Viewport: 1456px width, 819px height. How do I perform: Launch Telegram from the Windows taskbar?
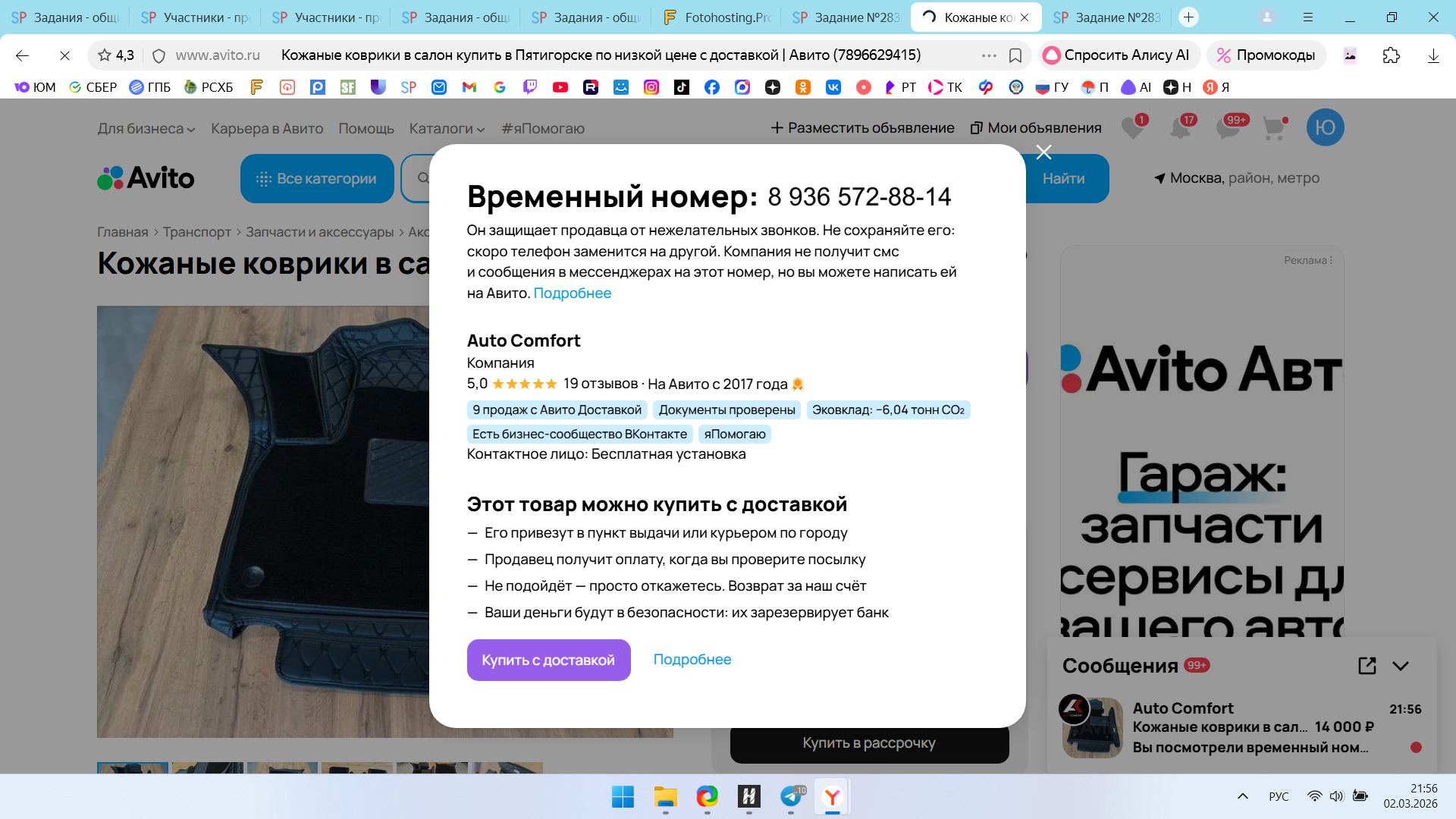point(791,797)
